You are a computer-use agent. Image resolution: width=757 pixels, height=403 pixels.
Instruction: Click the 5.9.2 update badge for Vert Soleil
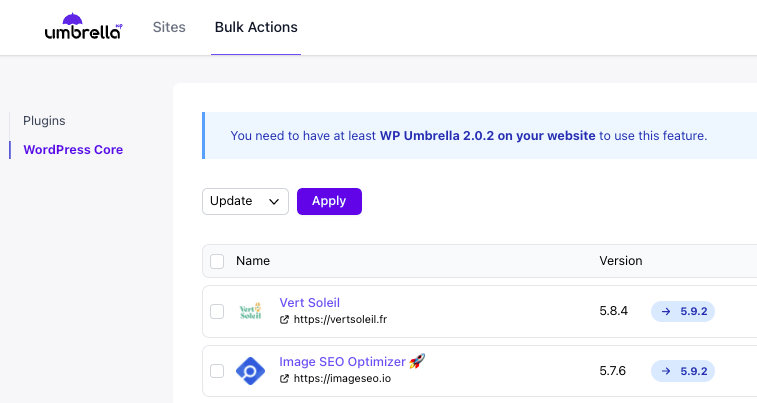(683, 311)
